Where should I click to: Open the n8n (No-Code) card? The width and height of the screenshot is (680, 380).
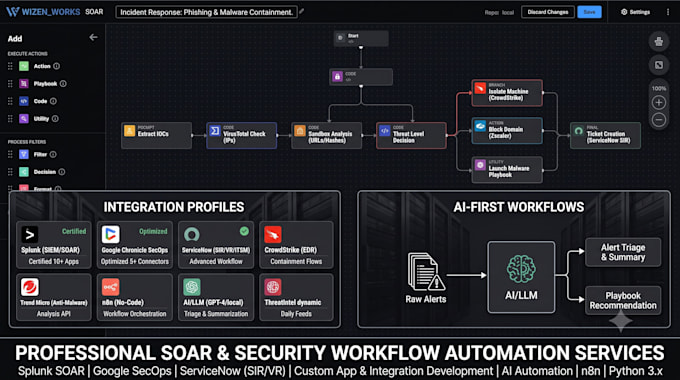[135, 297]
